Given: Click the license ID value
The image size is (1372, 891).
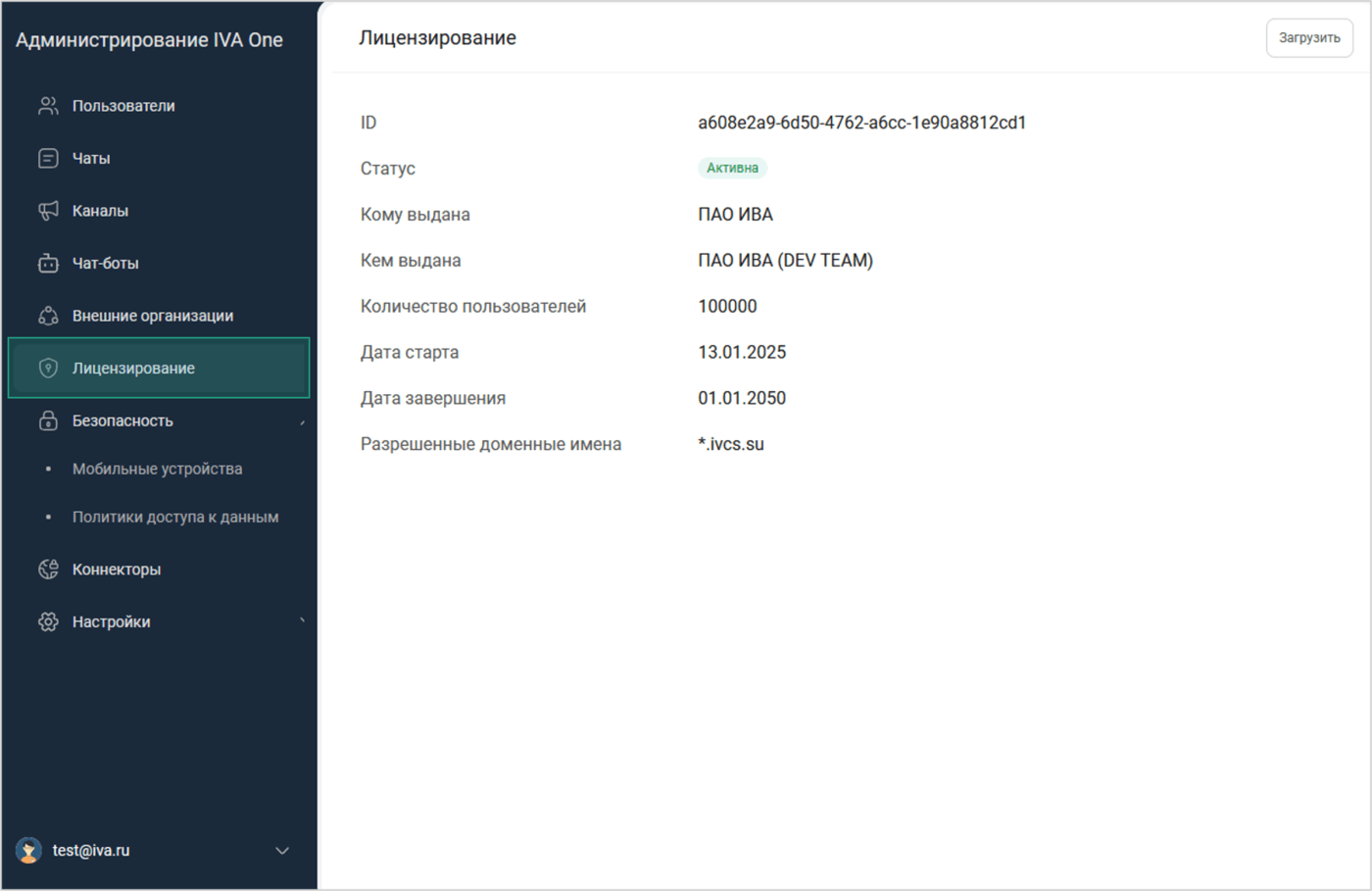Looking at the screenshot, I should click(861, 123).
